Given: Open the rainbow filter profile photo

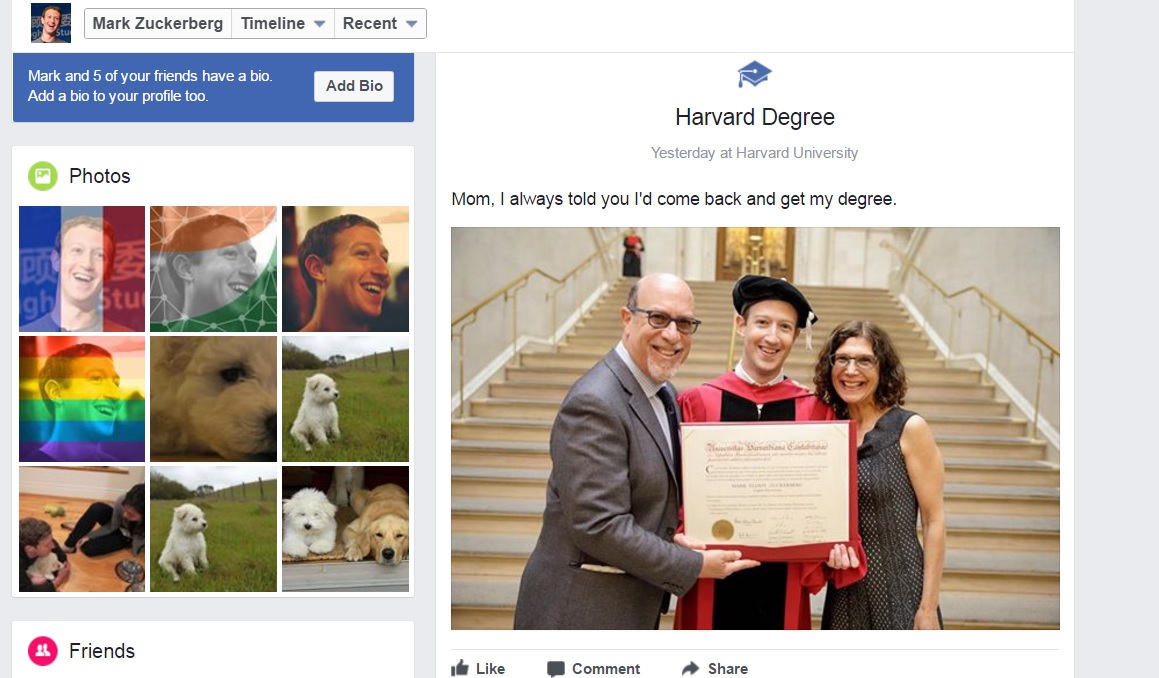Looking at the screenshot, I should pos(82,398).
